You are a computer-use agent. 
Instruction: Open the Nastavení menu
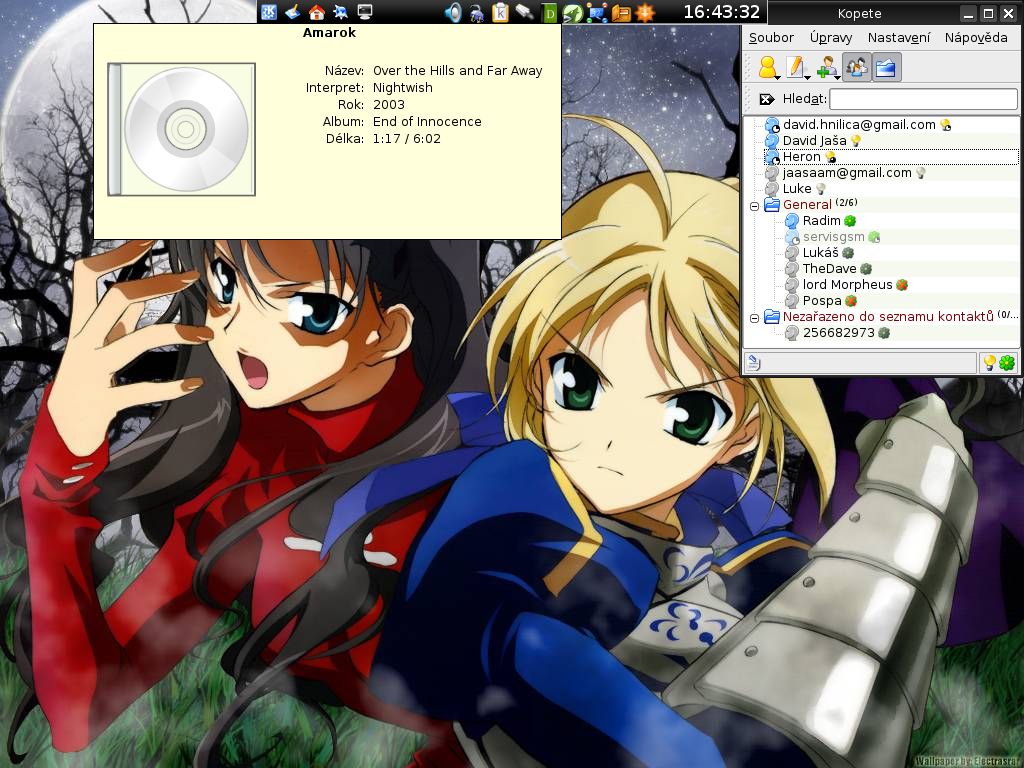pos(899,38)
